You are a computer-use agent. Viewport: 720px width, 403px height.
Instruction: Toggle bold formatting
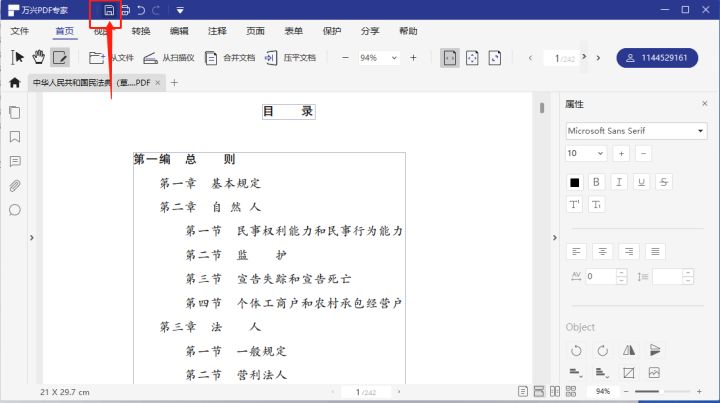[x=596, y=182]
